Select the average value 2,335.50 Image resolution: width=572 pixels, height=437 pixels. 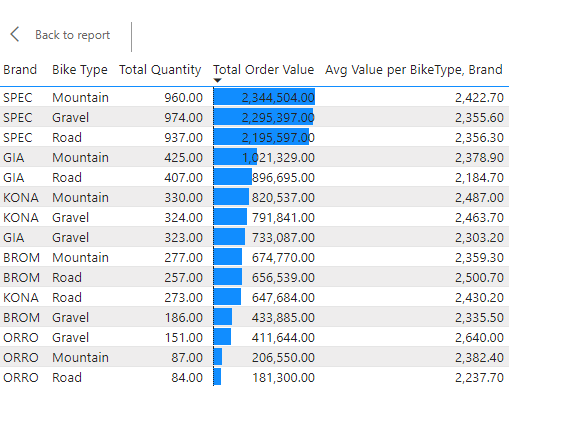click(479, 318)
